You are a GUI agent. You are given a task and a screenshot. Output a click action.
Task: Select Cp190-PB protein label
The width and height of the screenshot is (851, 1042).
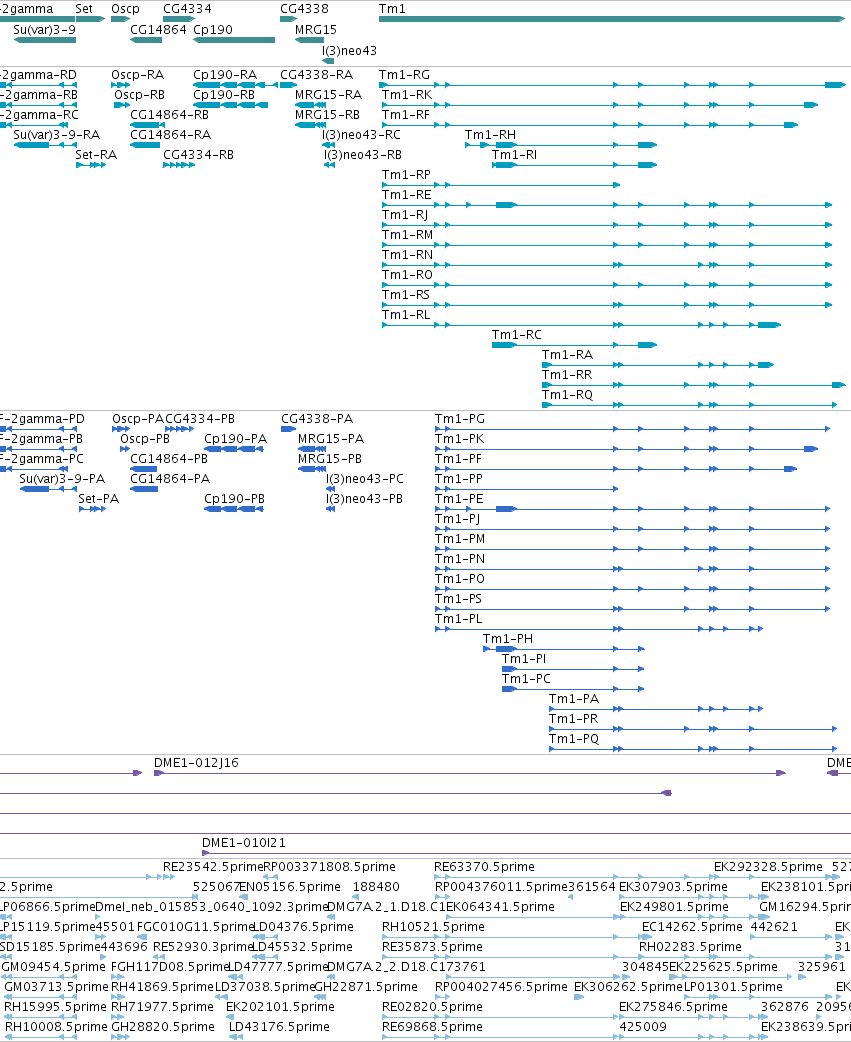[235, 498]
